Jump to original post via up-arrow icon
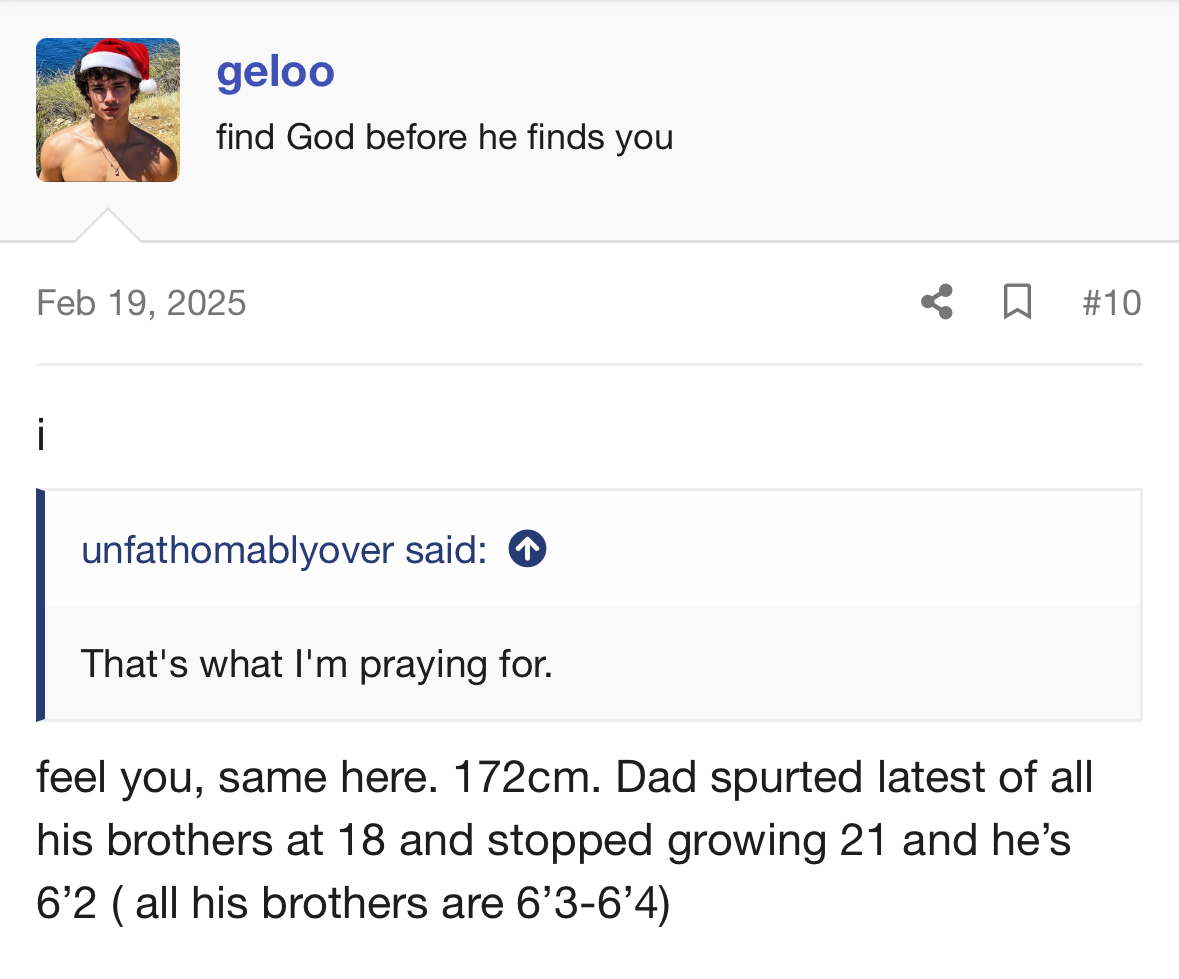The width and height of the screenshot is (1179, 979). click(x=527, y=549)
